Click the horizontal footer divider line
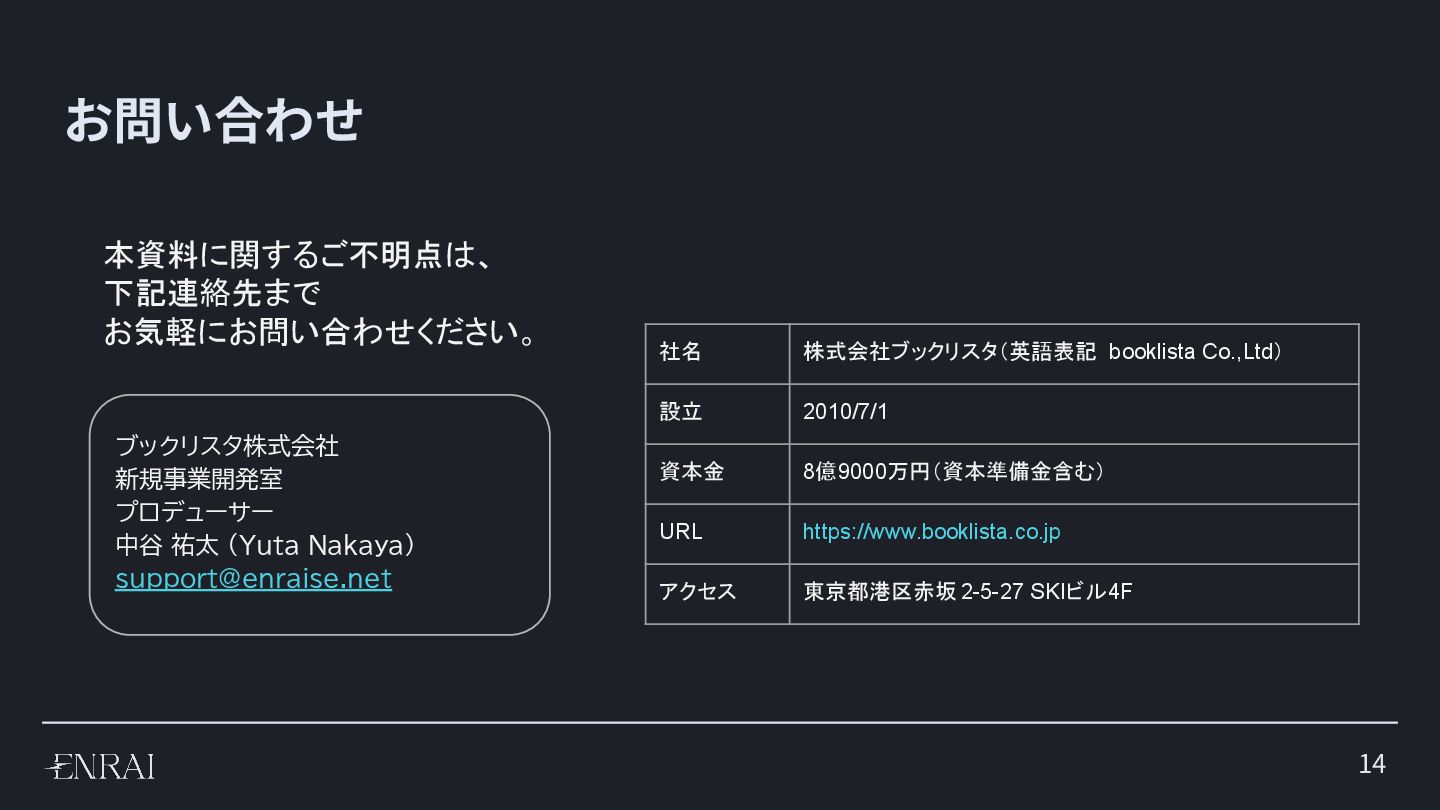1440x810 pixels. pos(720,722)
